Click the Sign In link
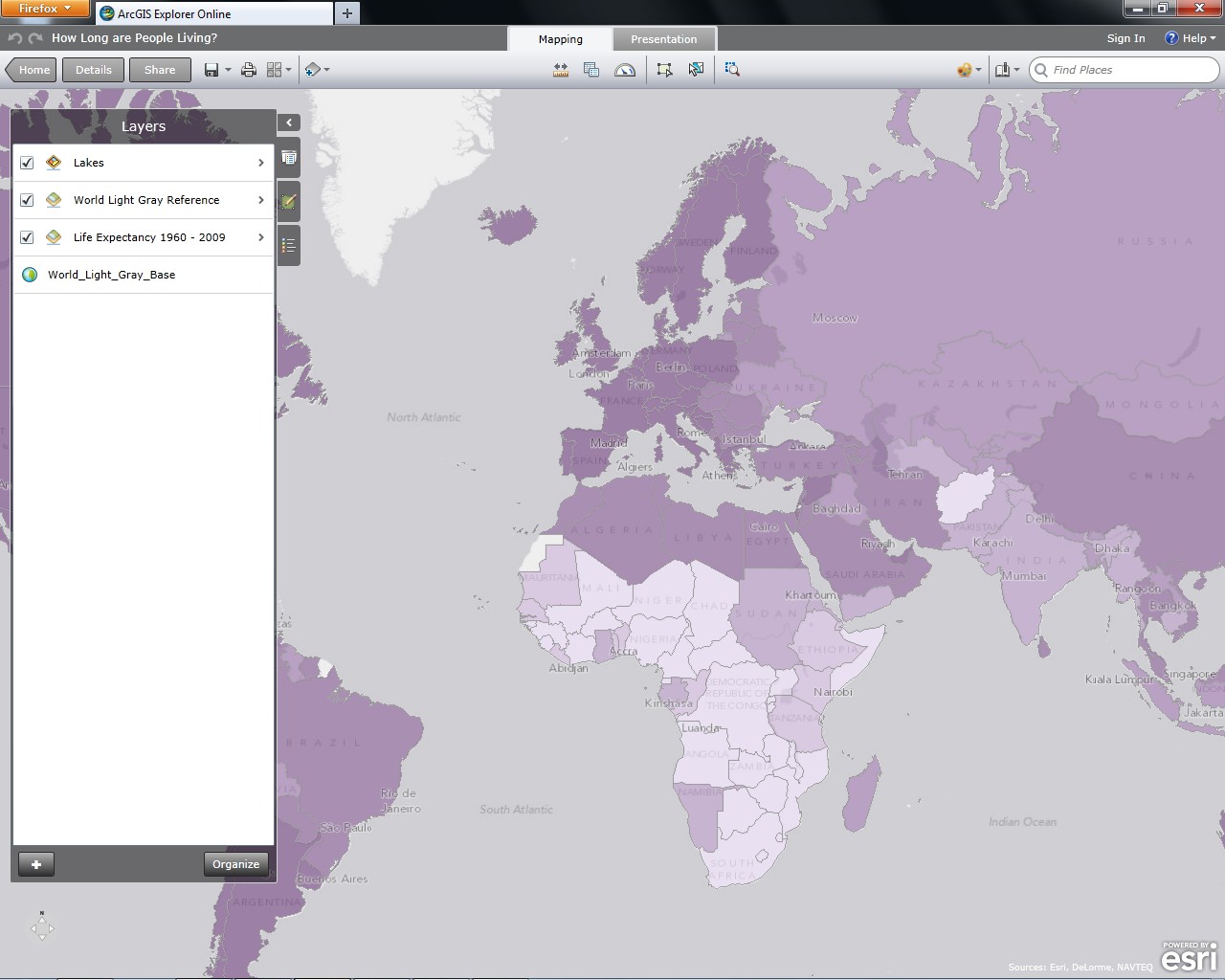Viewport: 1225px width, 980px height. 1125,38
